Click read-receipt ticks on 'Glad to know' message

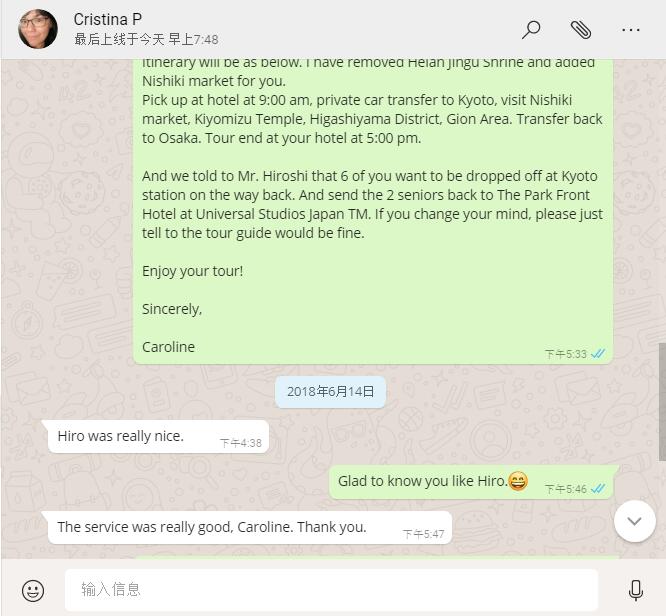[x=598, y=489]
